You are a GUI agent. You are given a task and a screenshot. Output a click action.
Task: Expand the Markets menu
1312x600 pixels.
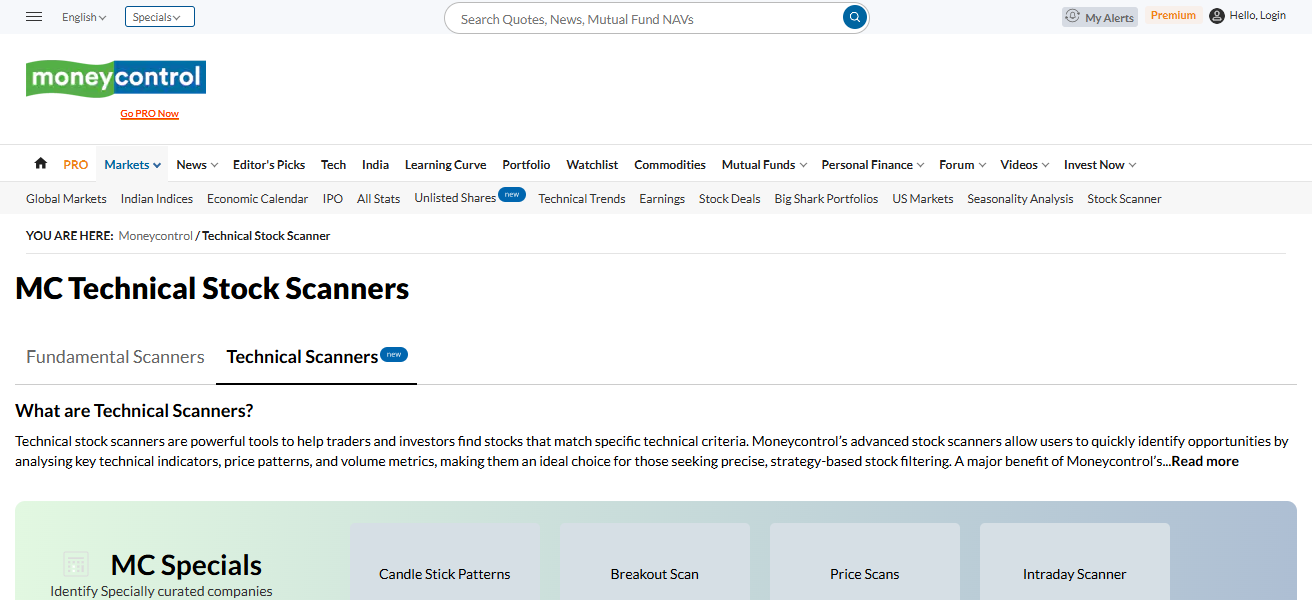(132, 165)
